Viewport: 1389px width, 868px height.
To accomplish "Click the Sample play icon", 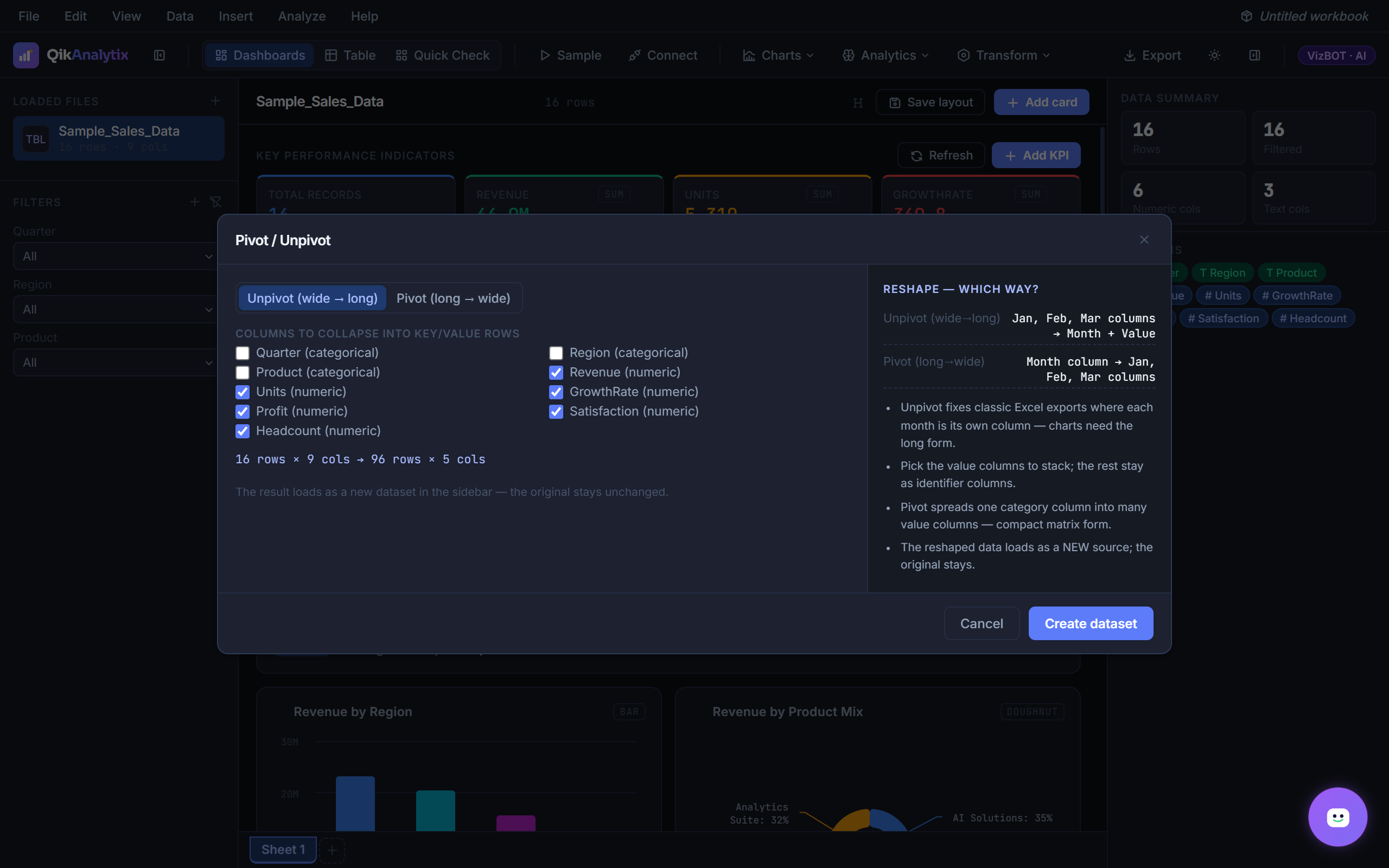I will (x=545, y=55).
